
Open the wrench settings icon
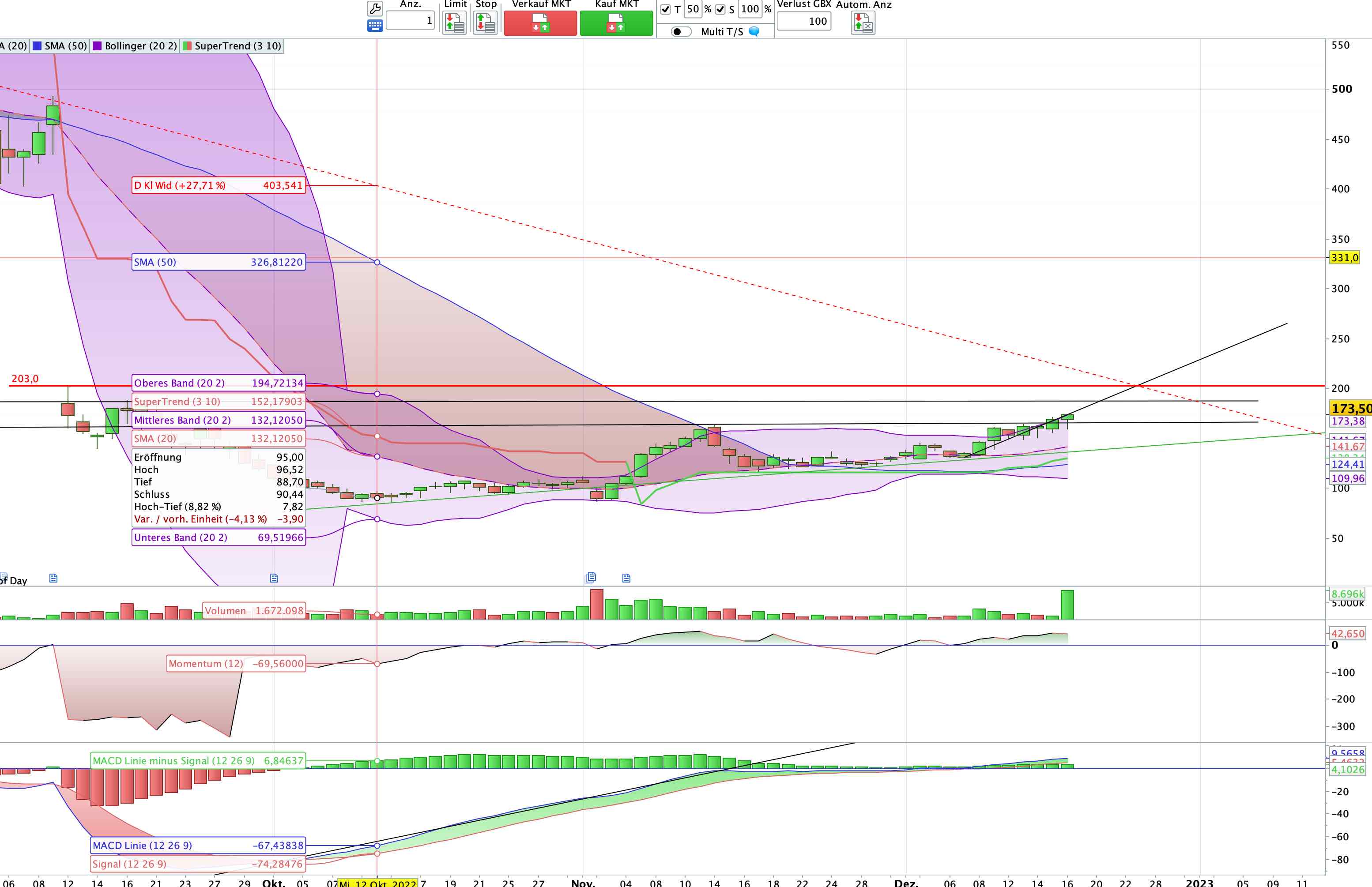coord(374,8)
